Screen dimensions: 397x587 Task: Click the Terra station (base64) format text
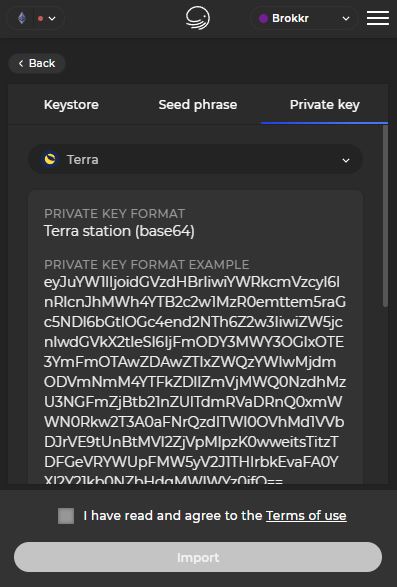119,231
